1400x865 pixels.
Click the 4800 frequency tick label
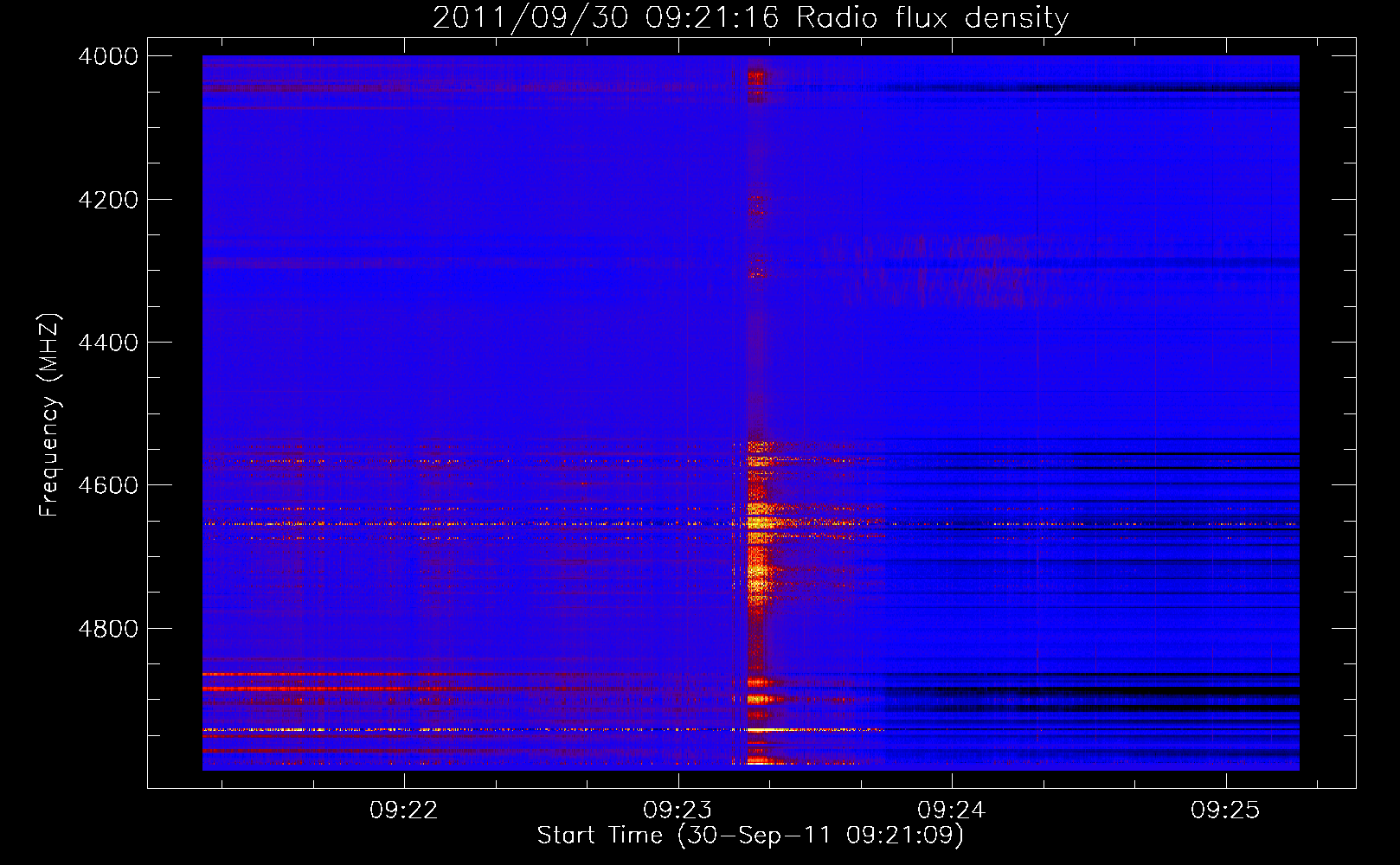click(108, 629)
